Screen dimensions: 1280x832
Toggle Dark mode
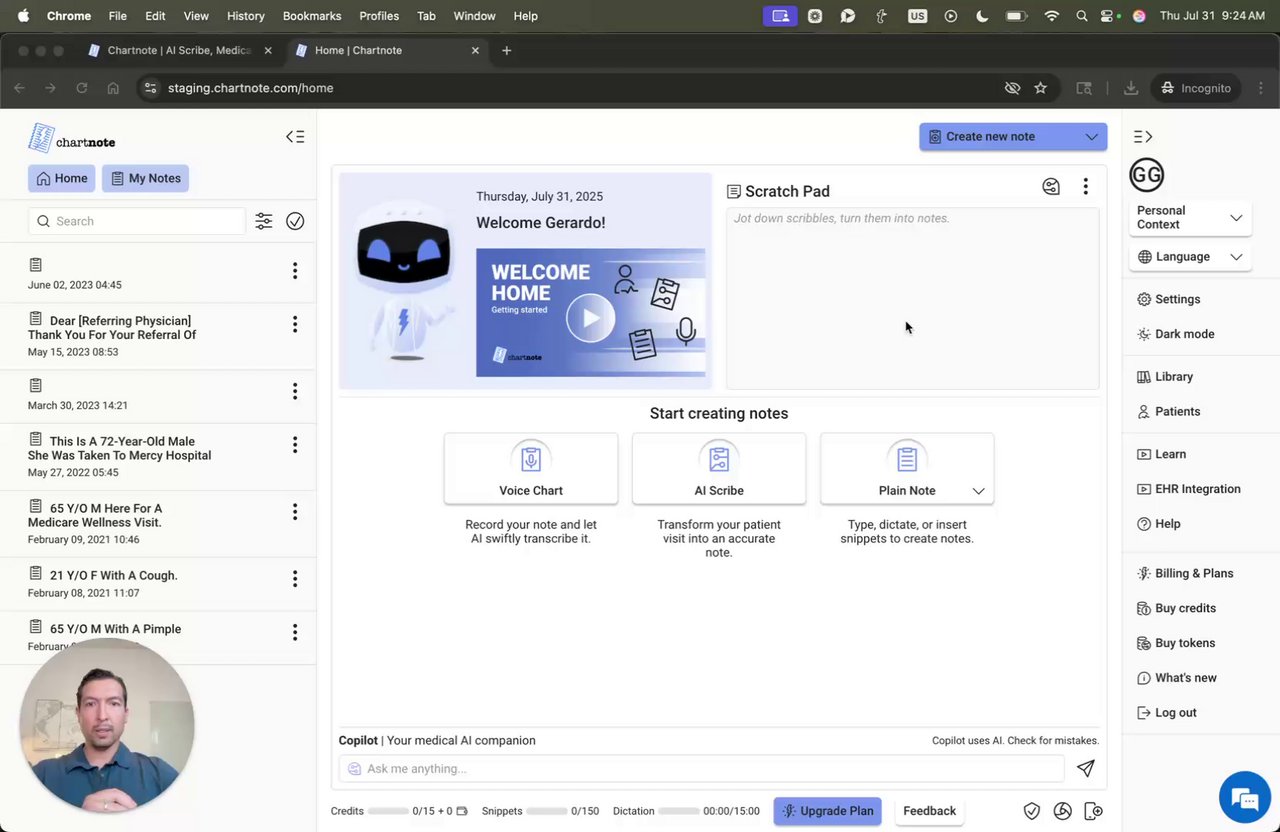1176,334
